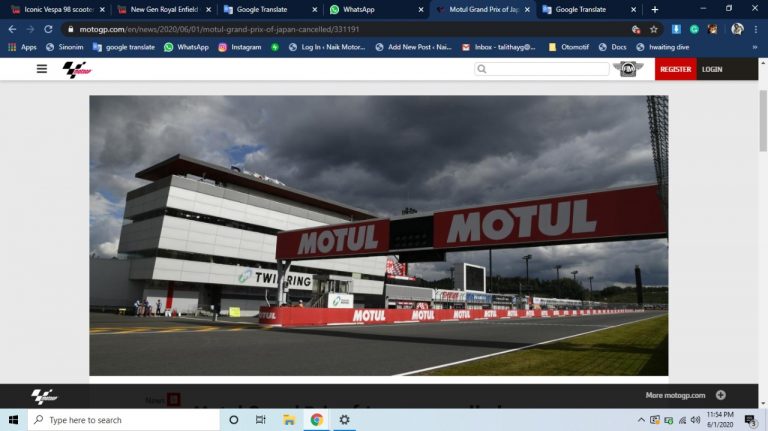Image resolution: width=768 pixels, height=431 pixels.
Task: Click the plus icon next to More motogp.com
Action: (x=720, y=395)
